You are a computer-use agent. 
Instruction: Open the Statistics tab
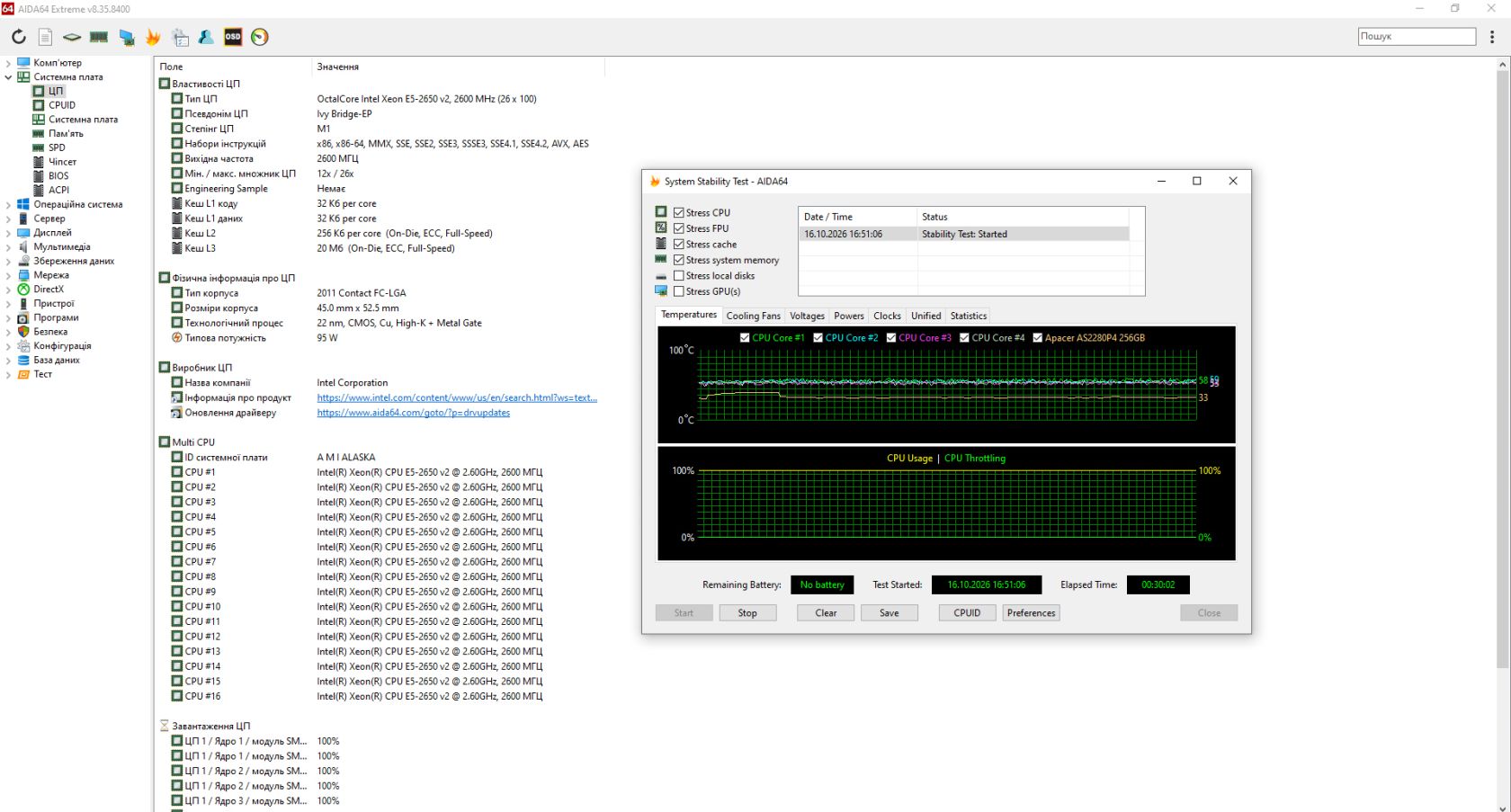tap(969, 316)
